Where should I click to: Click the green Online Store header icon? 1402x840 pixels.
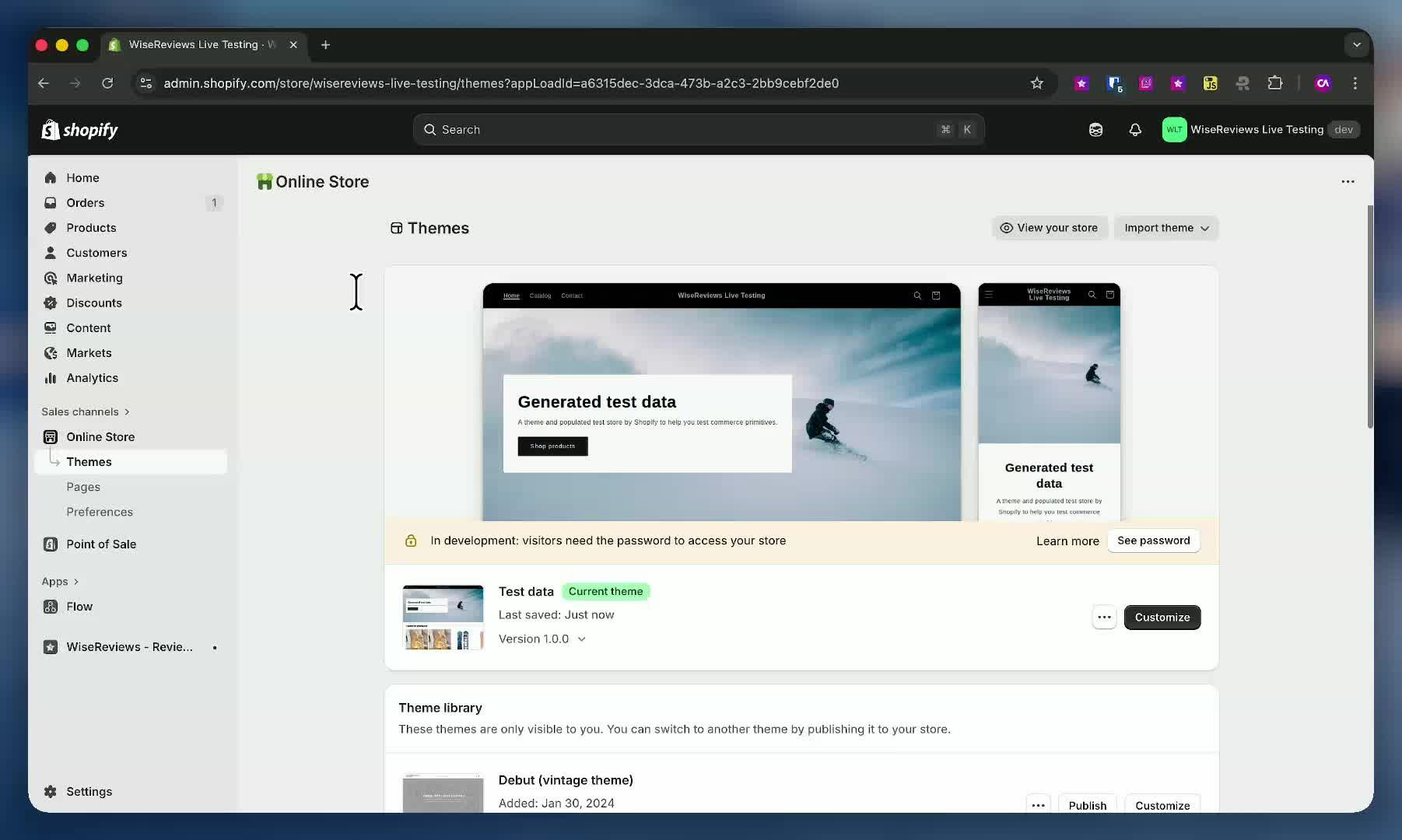pos(265,182)
